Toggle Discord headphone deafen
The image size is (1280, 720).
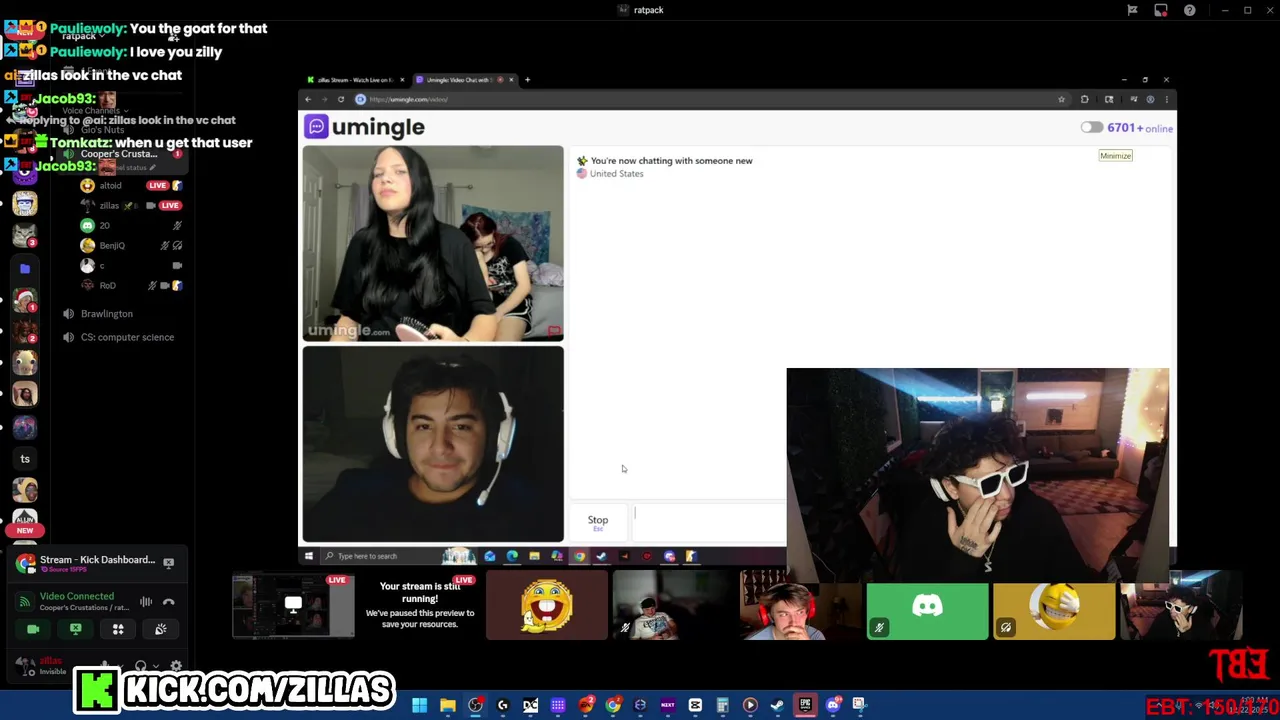tap(141, 666)
